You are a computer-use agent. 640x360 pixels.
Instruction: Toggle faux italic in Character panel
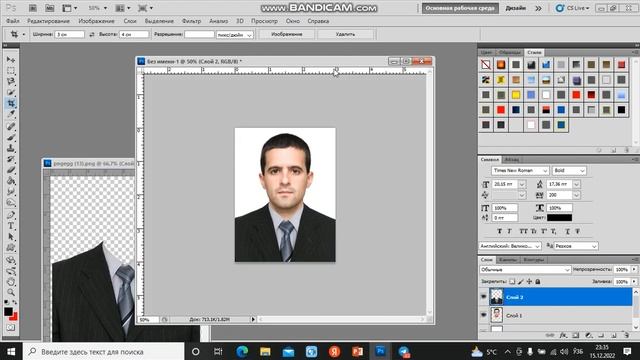point(509,231)
